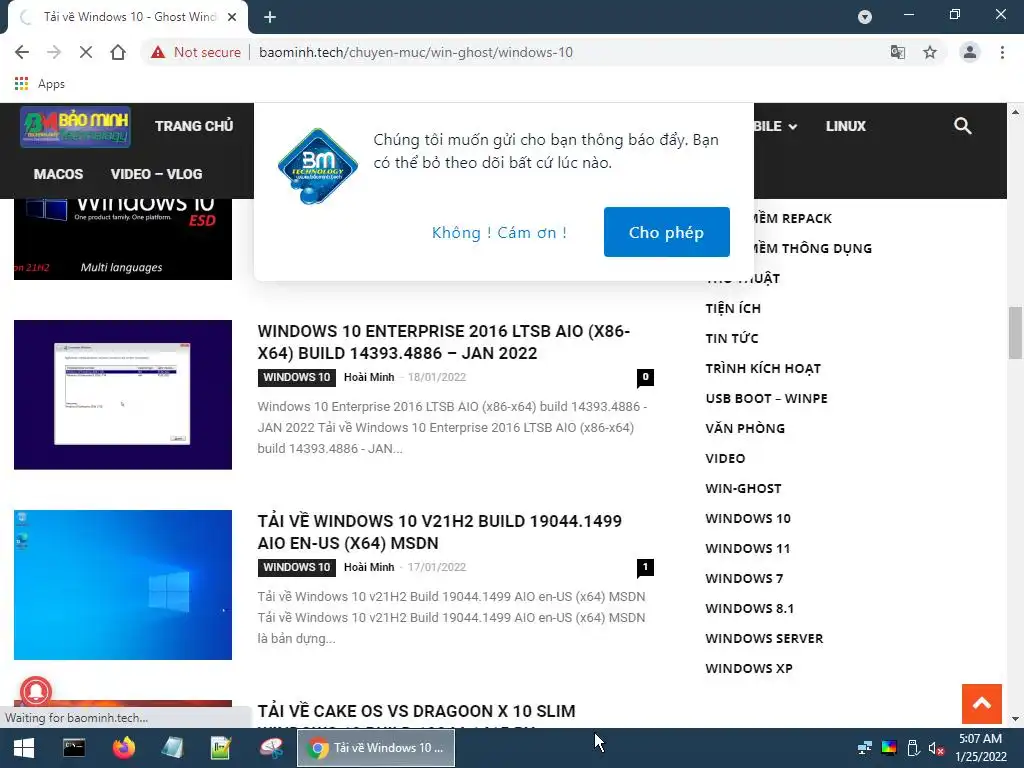Open the TIN TỨC category
This screenshot has height=768, width=1024.
pos(731,338)
